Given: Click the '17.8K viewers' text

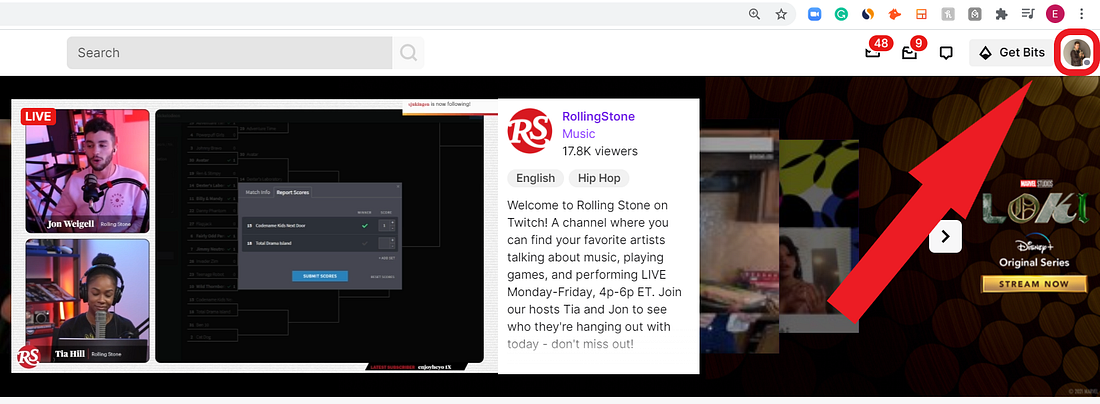Looking at the screenshot, I should 600,151.
